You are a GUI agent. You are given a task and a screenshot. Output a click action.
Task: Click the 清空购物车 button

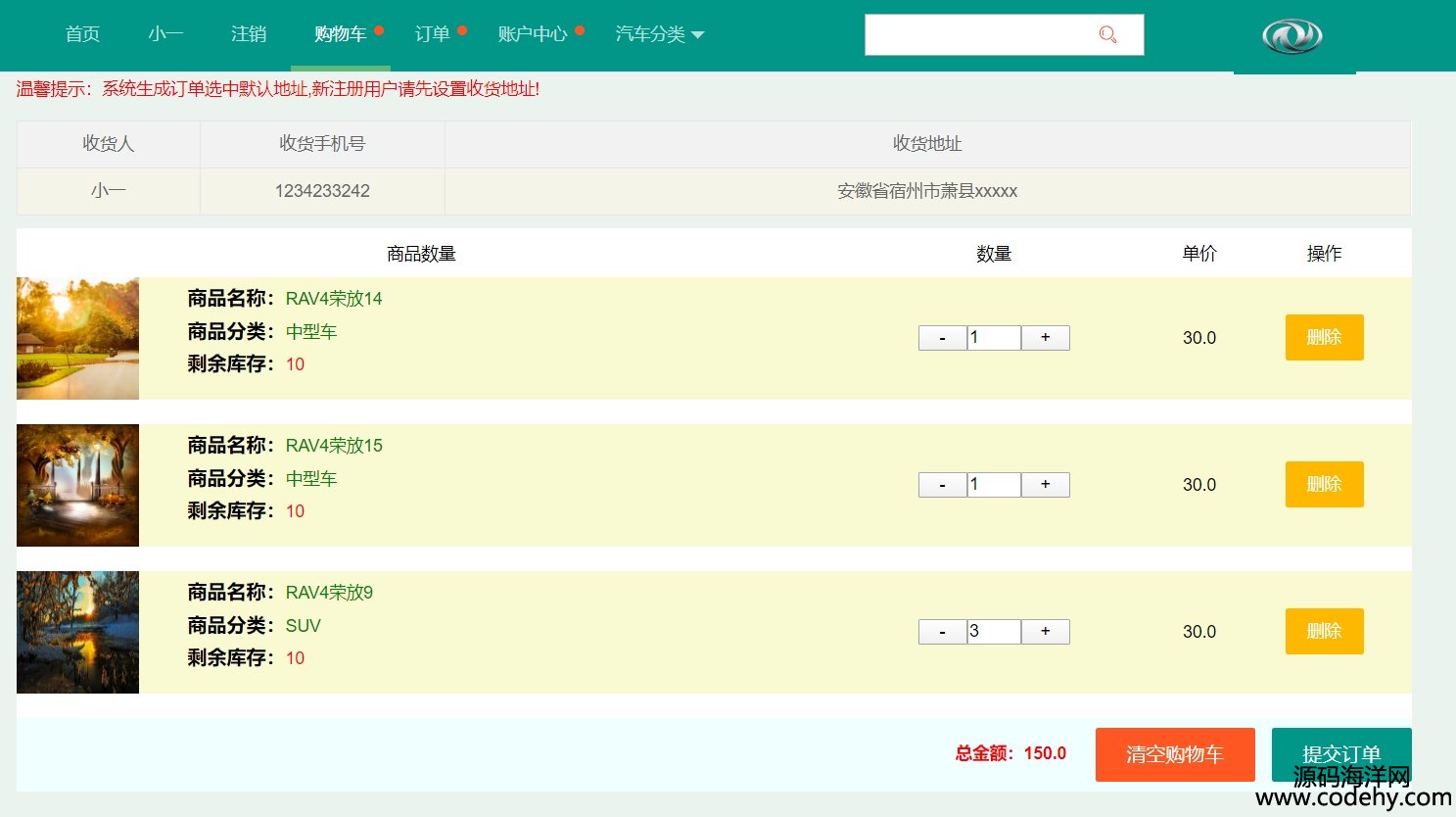point(1175,754)
